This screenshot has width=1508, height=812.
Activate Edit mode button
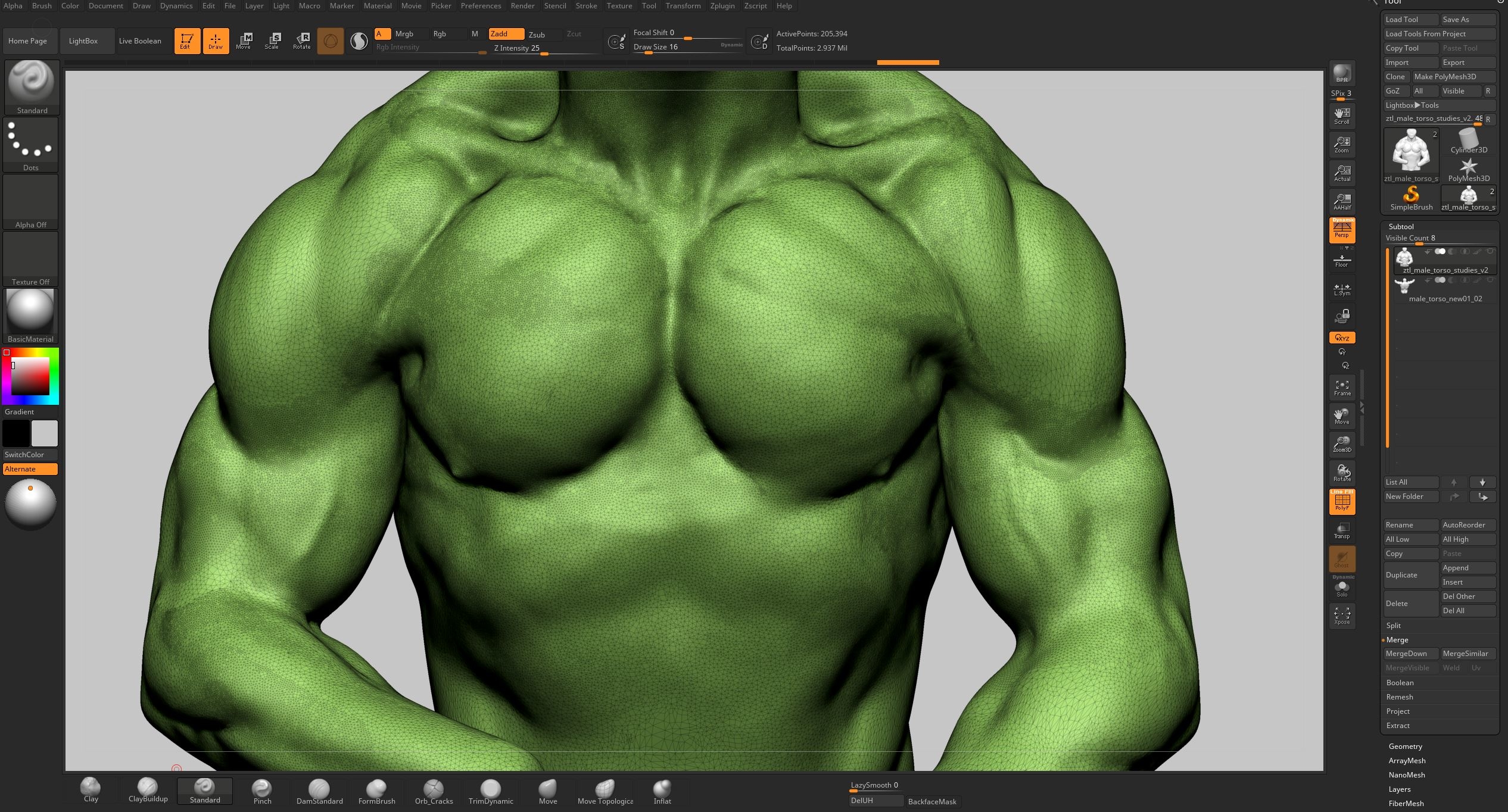click(x=186, y=41)
